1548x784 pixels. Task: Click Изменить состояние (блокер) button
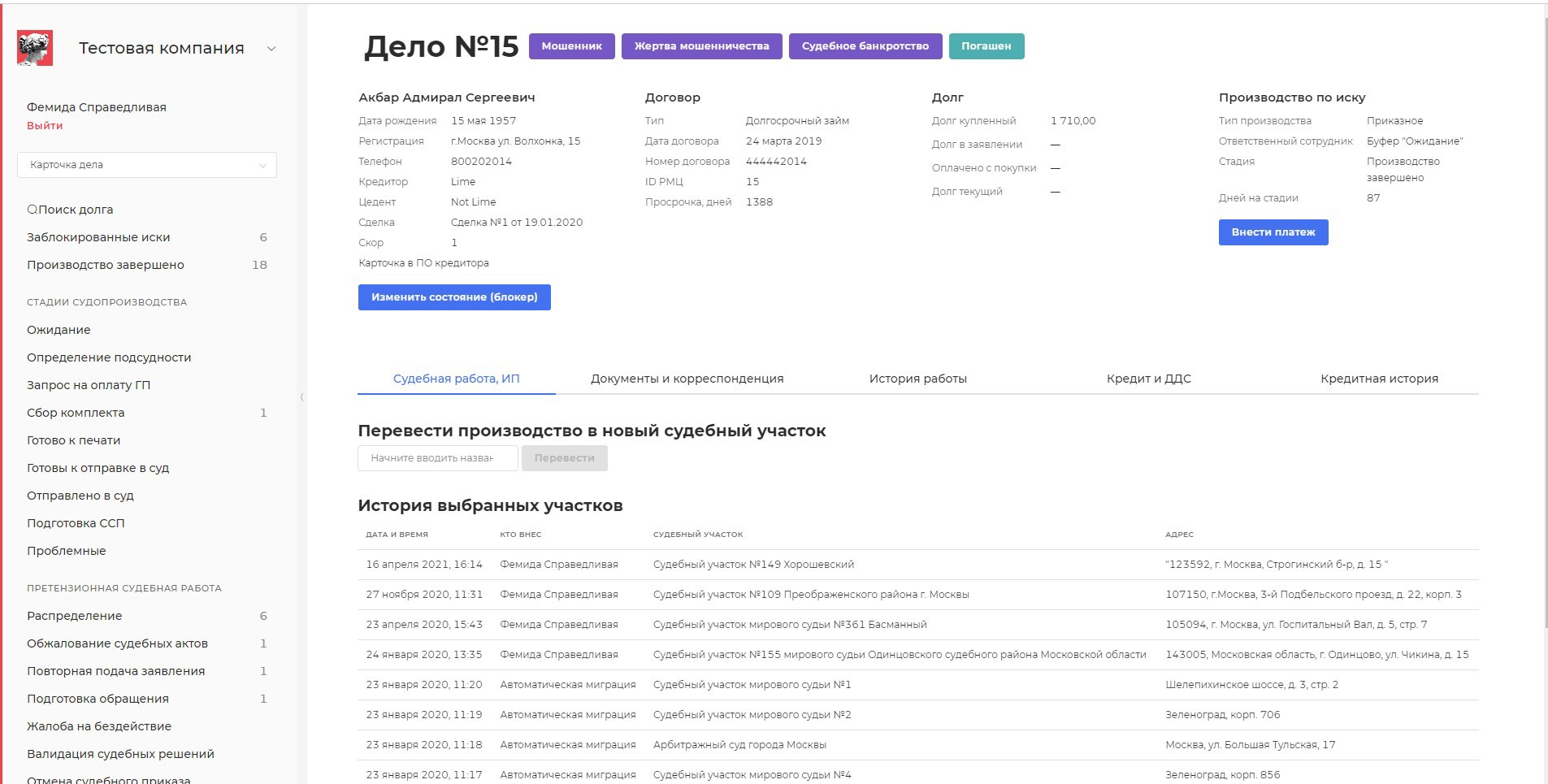[x=454, y=297]
